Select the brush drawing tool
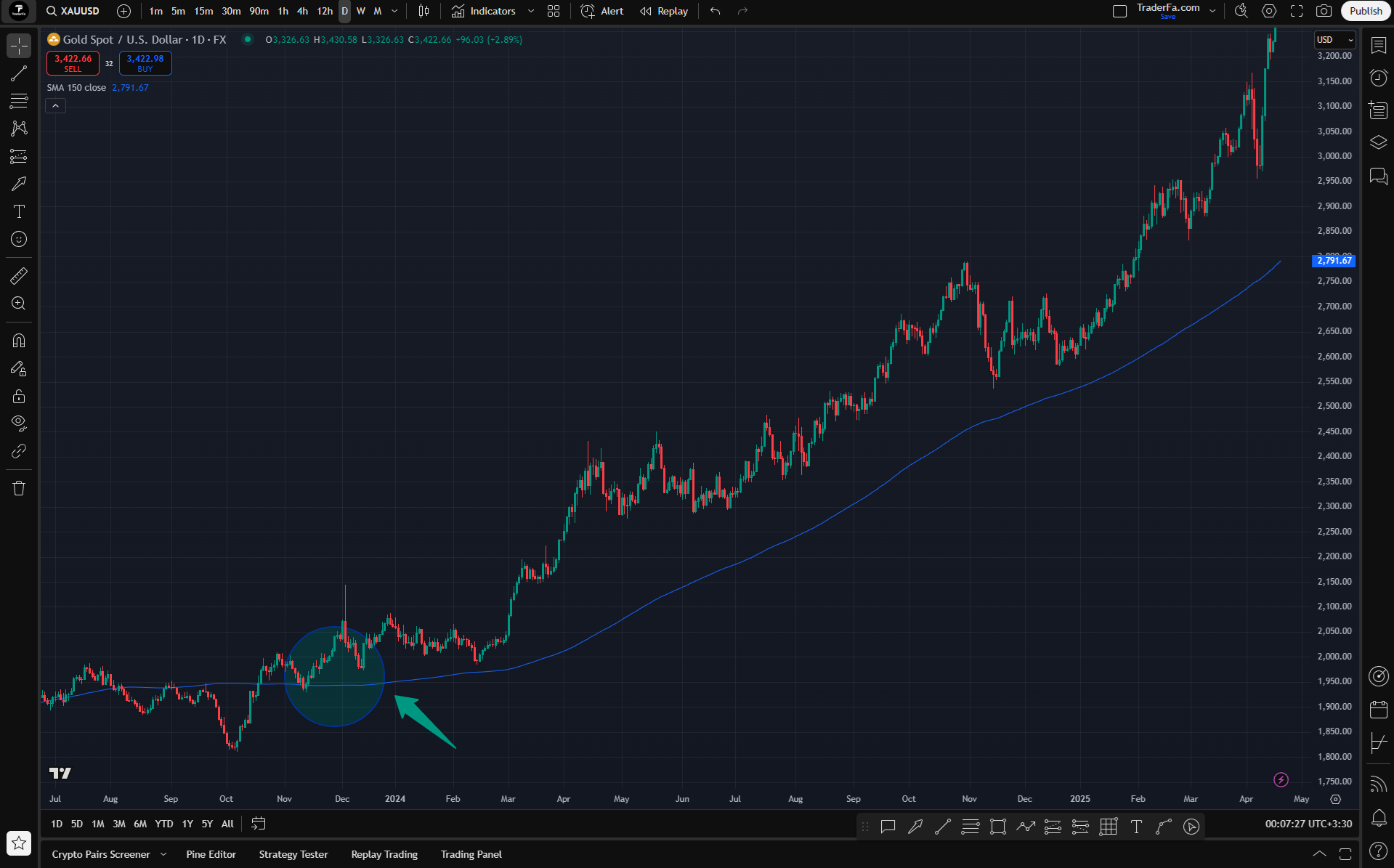1394x868 pixels. [x=19, y=184]
